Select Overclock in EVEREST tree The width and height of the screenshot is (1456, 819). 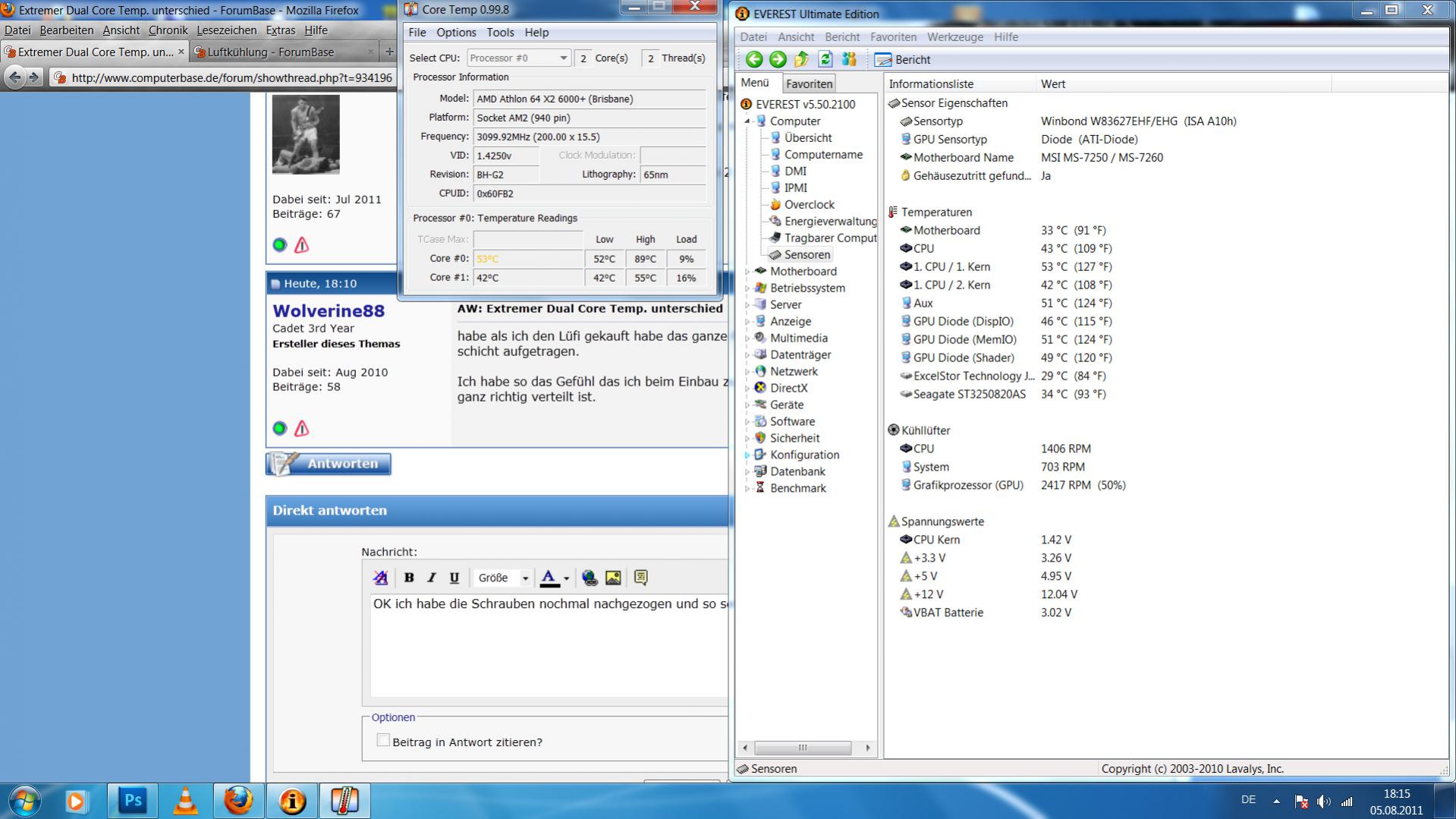click(809, 204)
